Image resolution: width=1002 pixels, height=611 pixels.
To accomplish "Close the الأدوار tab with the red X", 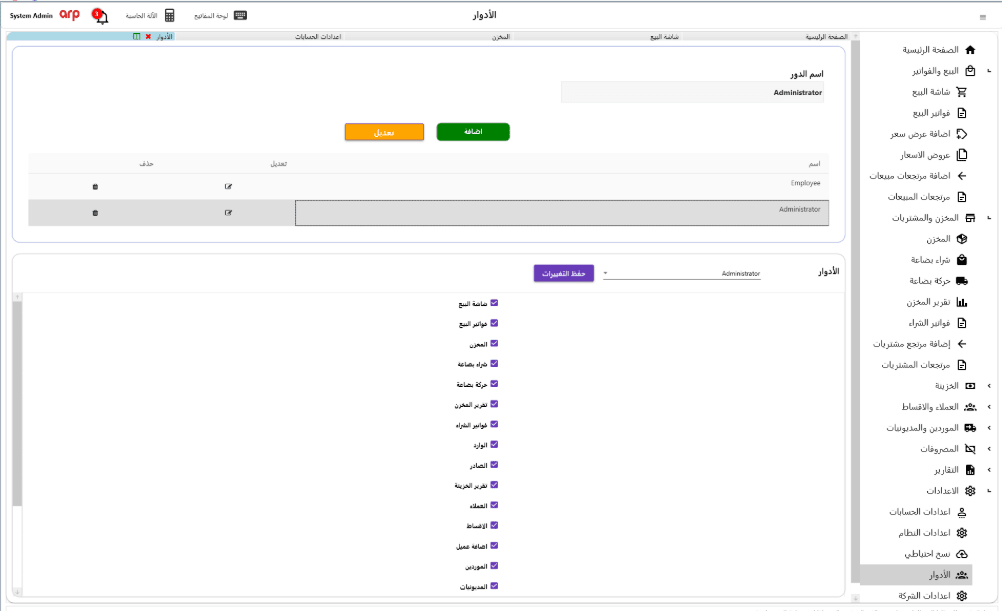I will coord(148,37).
